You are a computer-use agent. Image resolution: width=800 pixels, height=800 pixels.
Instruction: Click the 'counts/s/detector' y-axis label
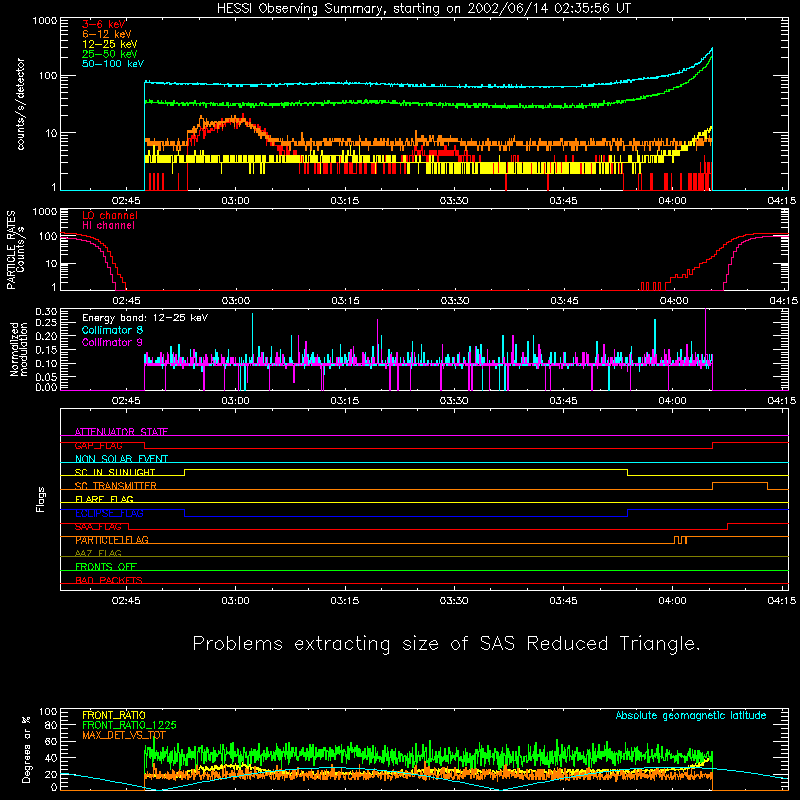pos(21,104)
